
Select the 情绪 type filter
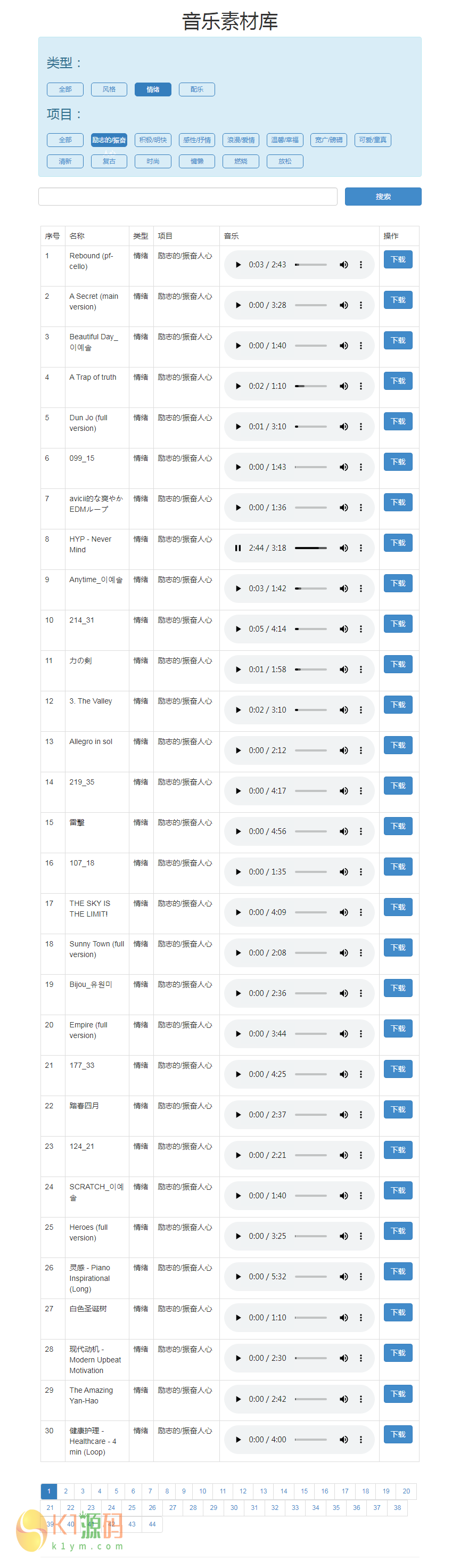tap(153, 89)
